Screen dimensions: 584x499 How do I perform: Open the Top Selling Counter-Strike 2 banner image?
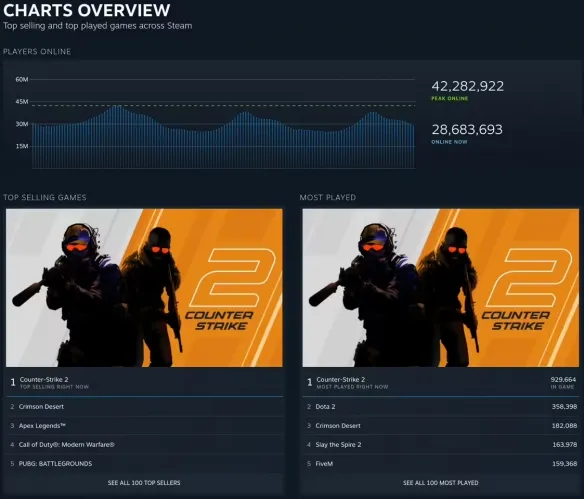click(144, 287)
